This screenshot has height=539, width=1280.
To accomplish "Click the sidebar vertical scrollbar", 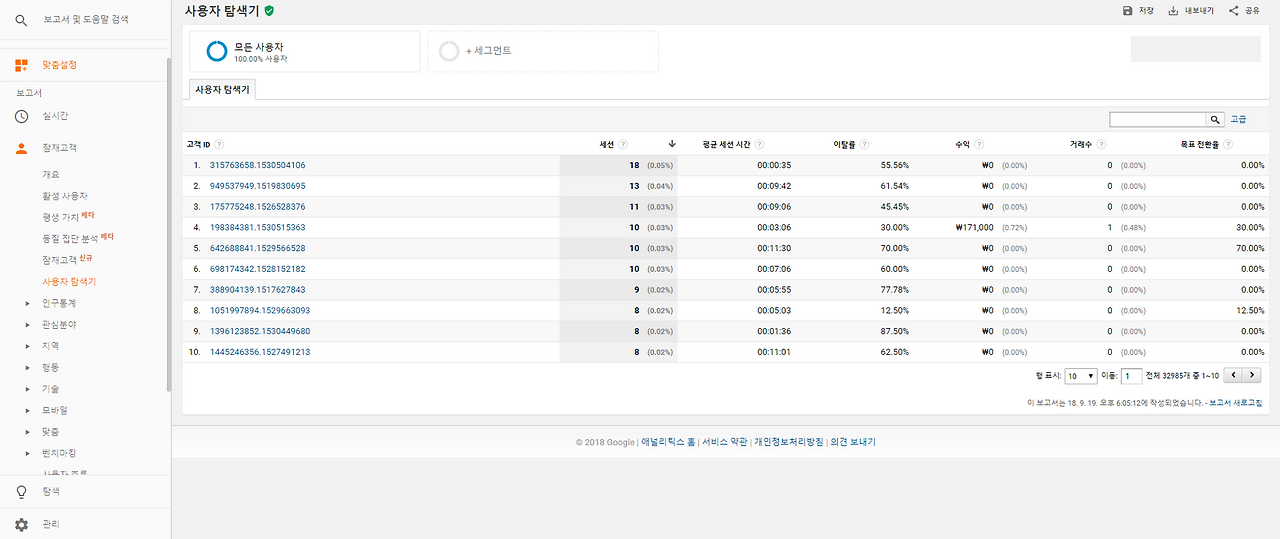I will [168, 225].
